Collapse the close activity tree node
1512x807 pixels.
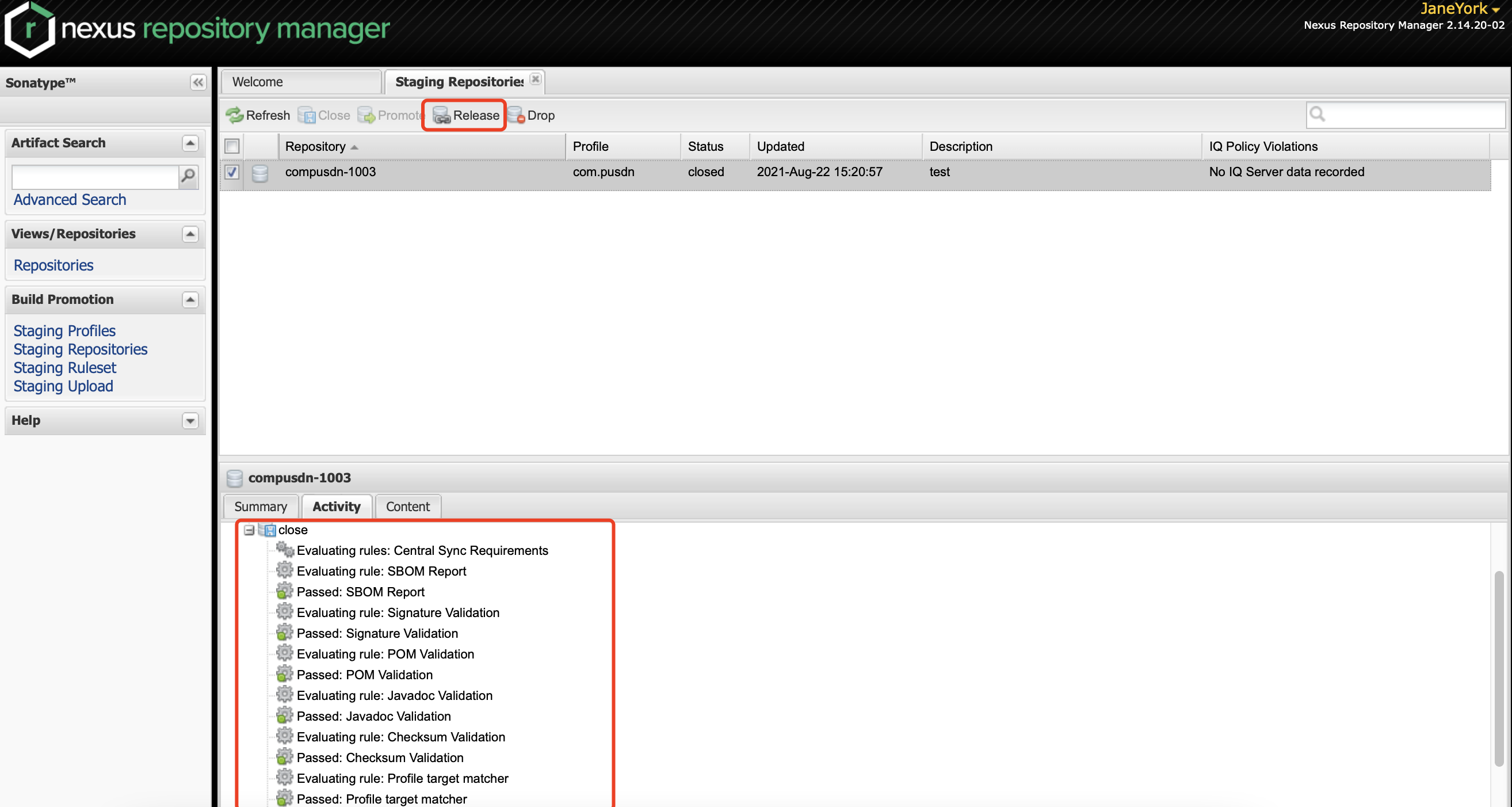point(249,530)
